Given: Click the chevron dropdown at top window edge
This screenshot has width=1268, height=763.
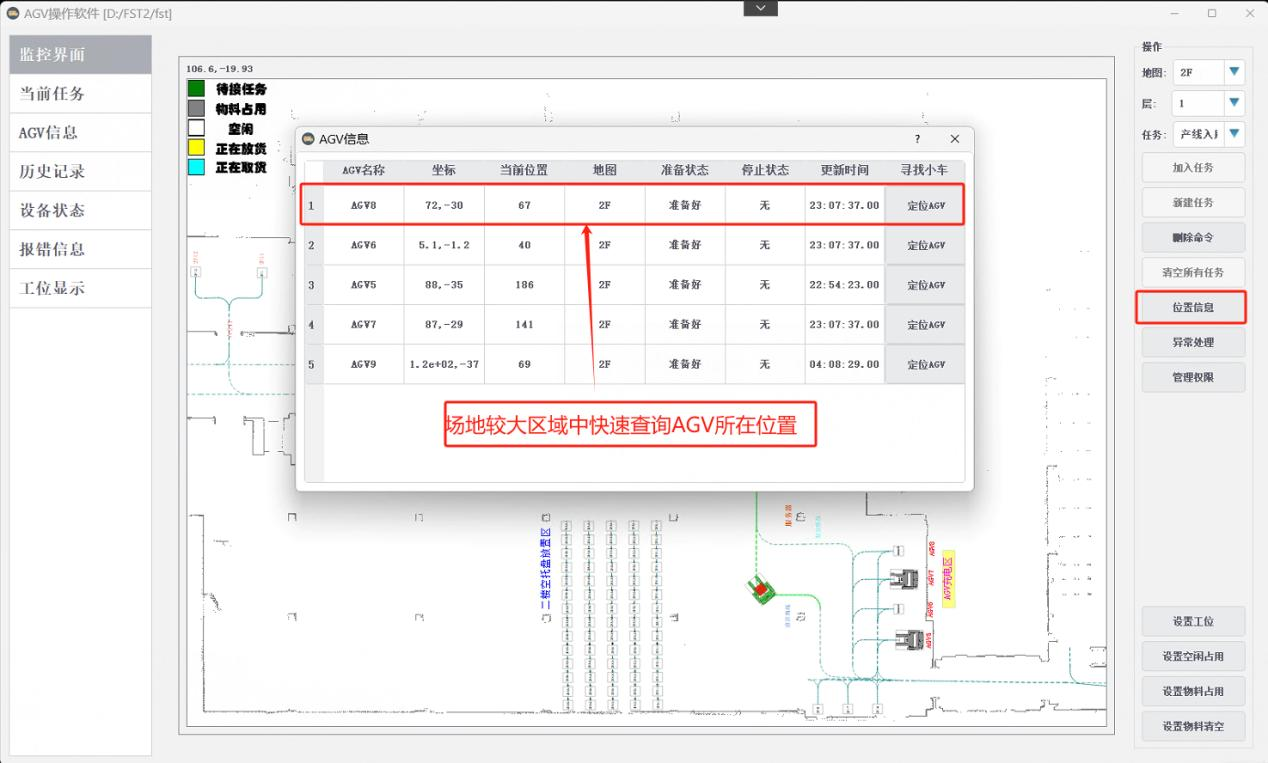Looking at the screenshot, I should point(760,8).
